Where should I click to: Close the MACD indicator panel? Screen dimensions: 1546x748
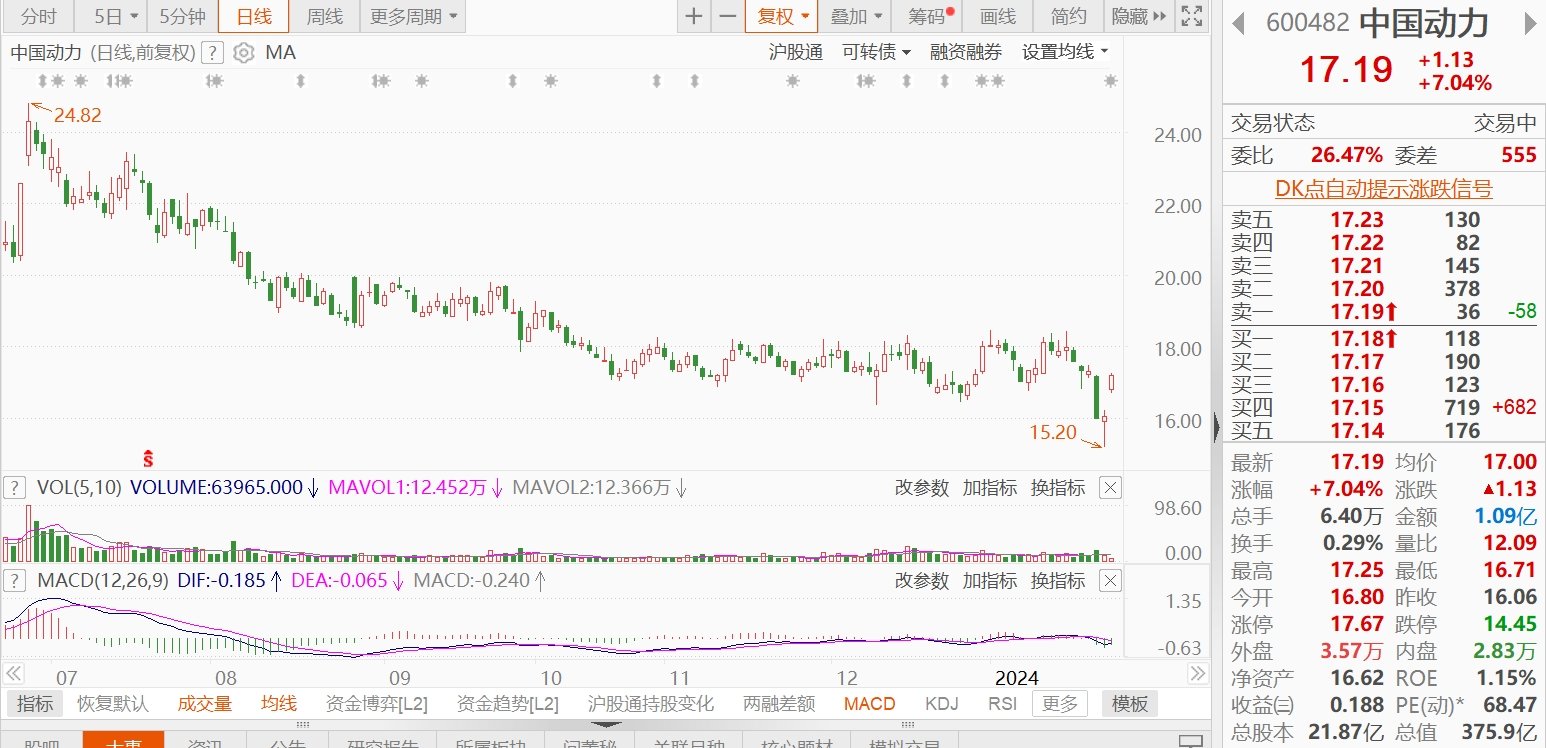pos(1110,580)
